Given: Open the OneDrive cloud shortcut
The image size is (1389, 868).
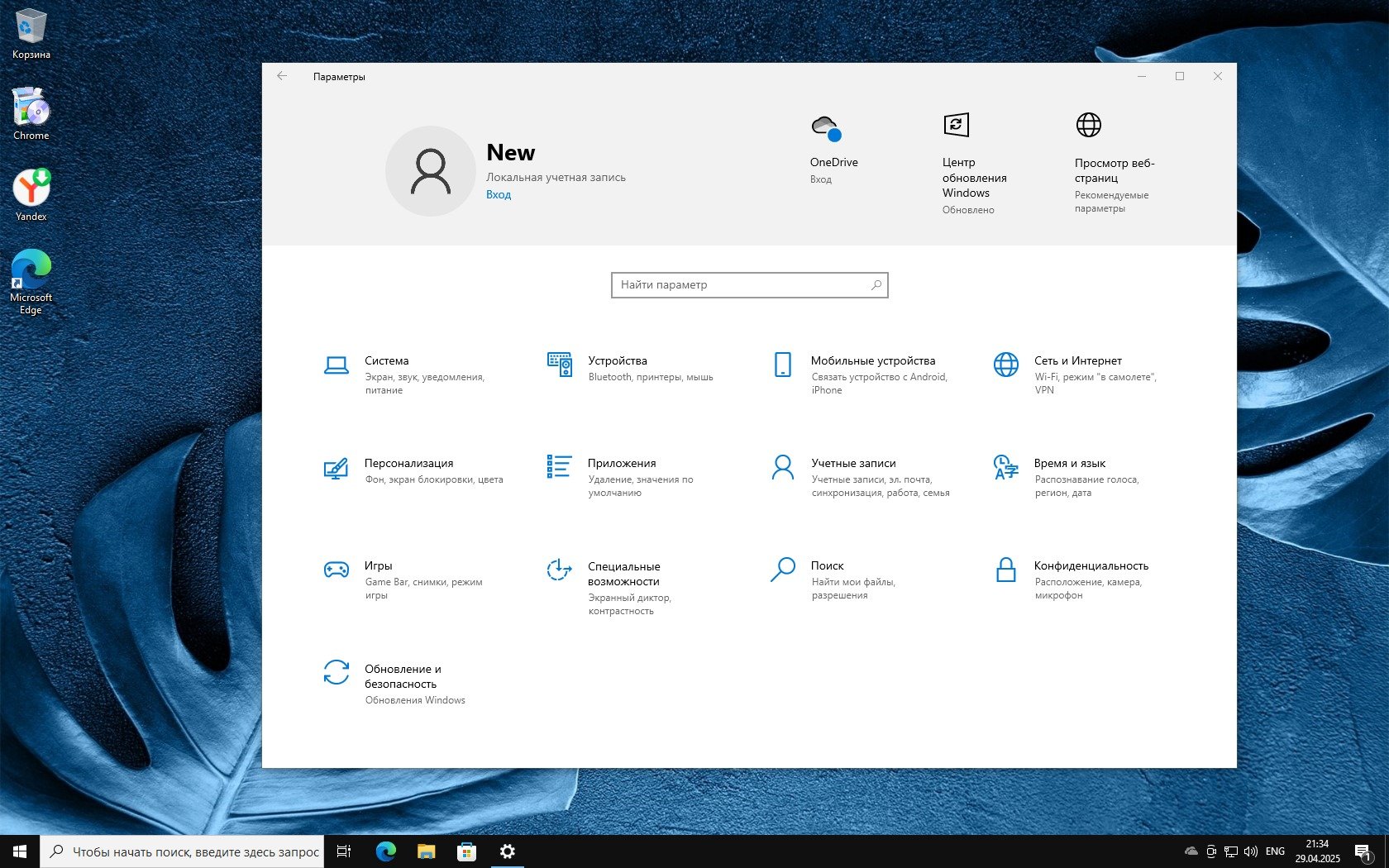Looking at the screenshot, I should [x=826, y=128].
